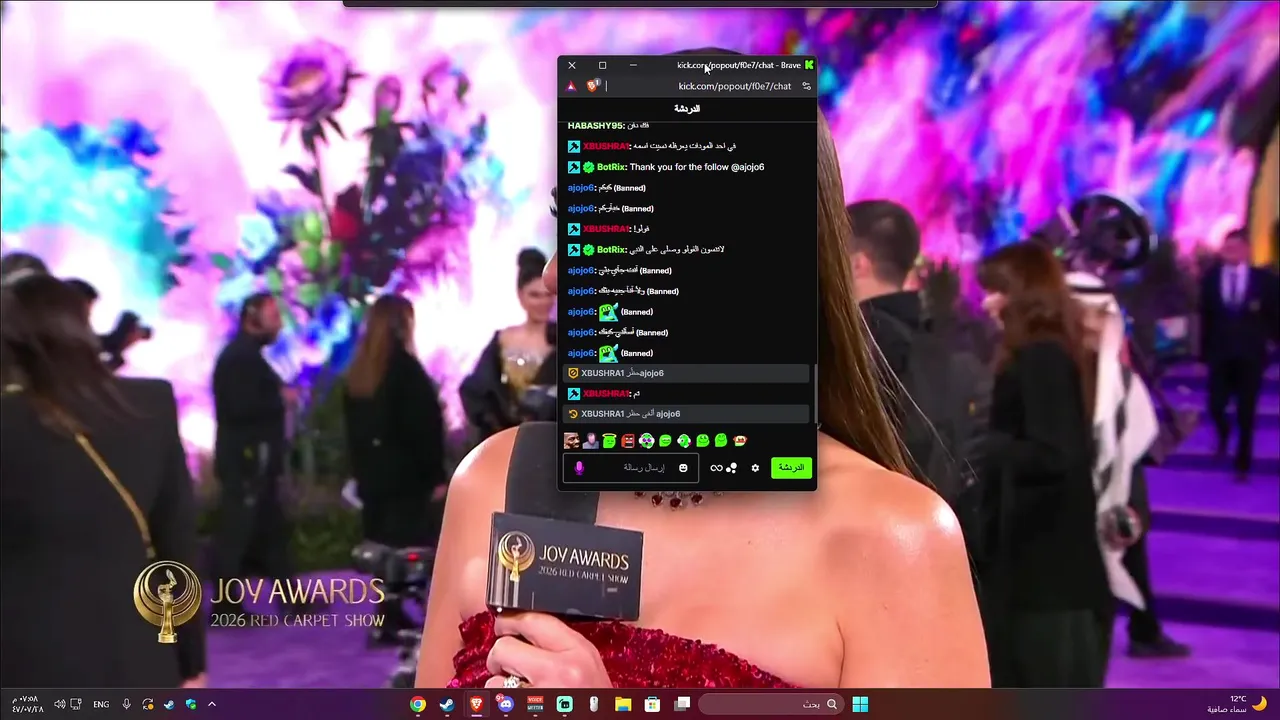Click the taskbar search box

pyautogui.click(x=770, y=704)
